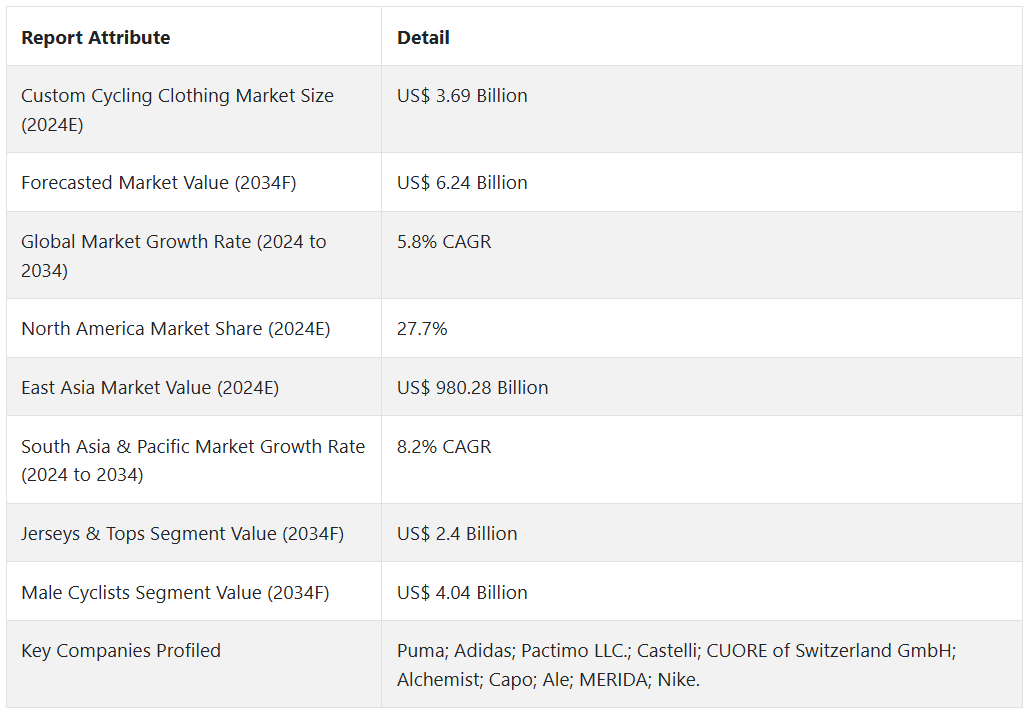Image resolution: width=1030 pixels, height=716 pixels.
Task: Select Jerseys & Tops Segment Value cell
Action: (182, 534)
